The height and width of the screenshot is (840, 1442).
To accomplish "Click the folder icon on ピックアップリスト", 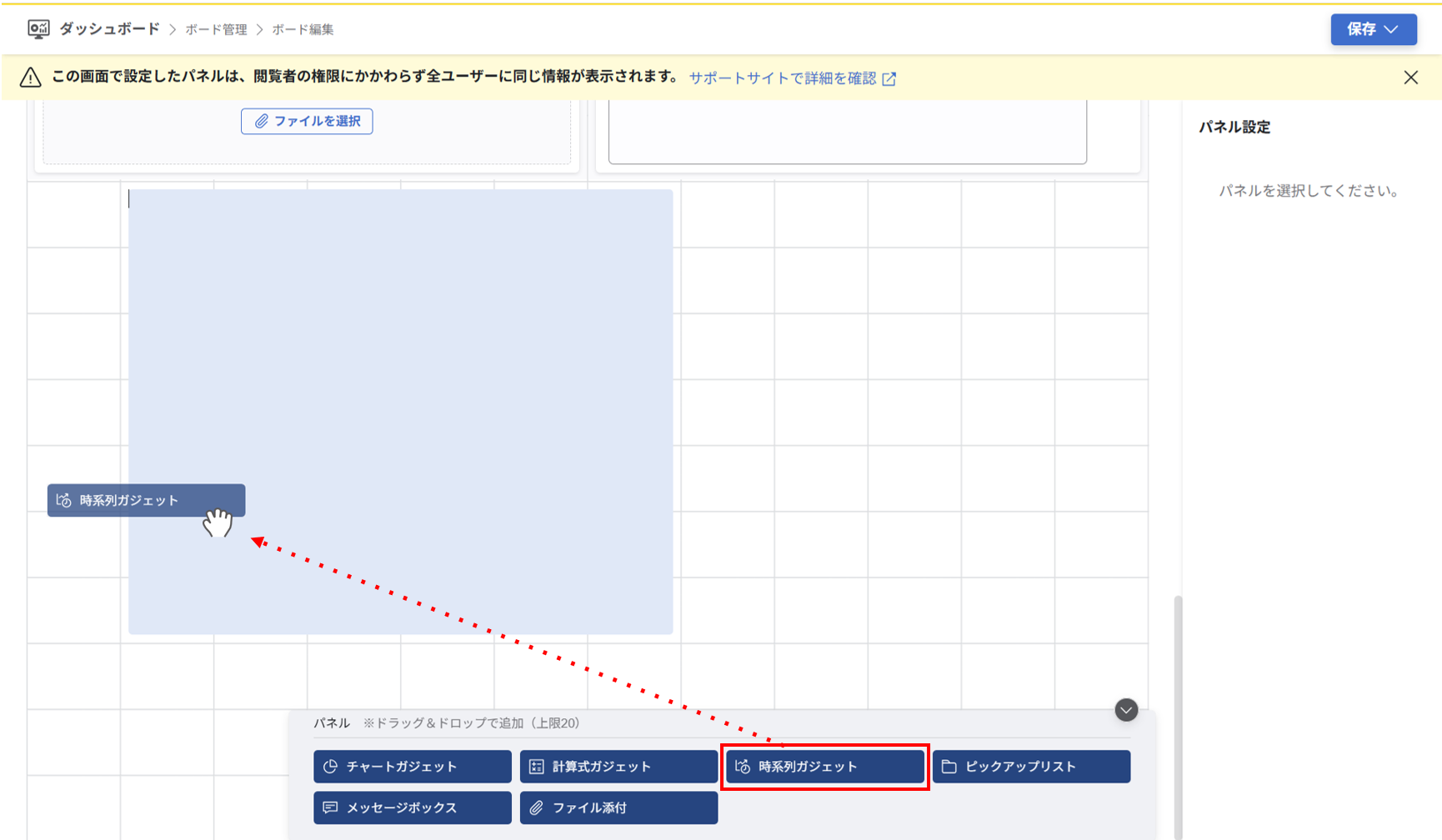I will point(950,767).
